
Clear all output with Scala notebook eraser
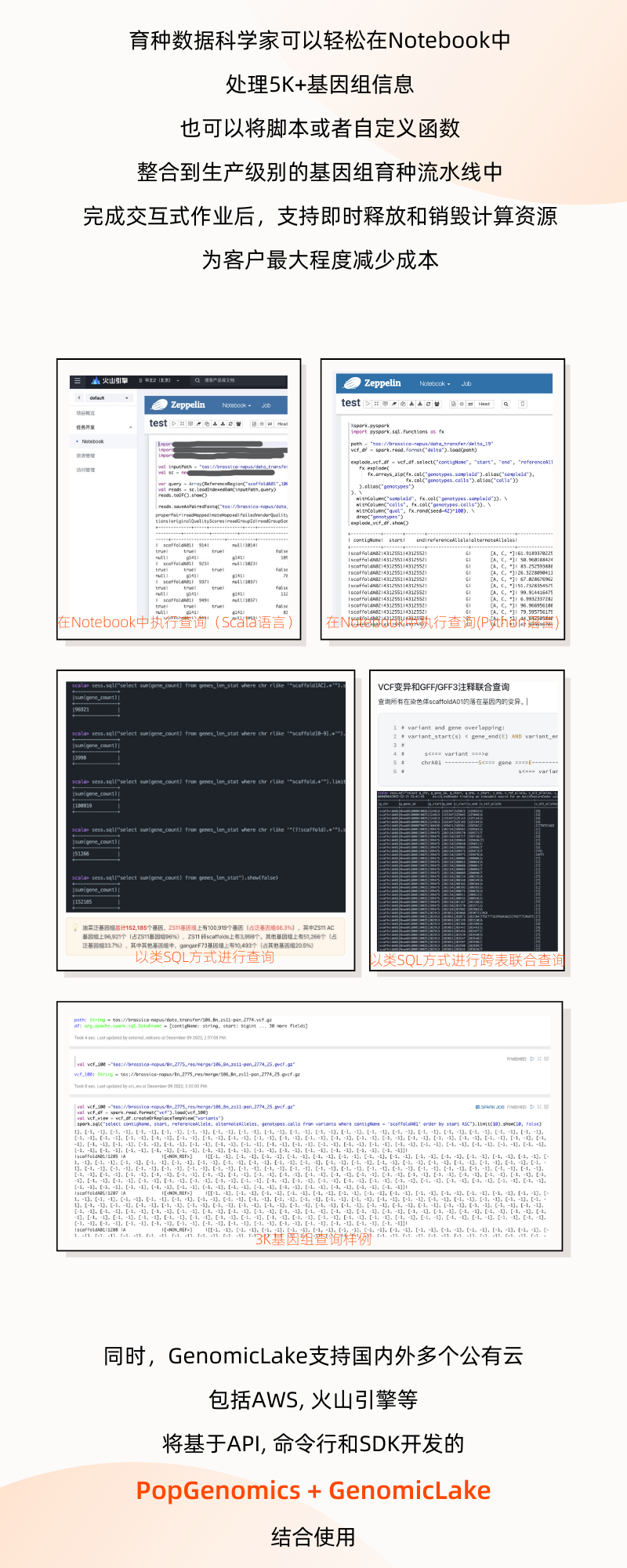pyautogui.click(x=198, y=423)
